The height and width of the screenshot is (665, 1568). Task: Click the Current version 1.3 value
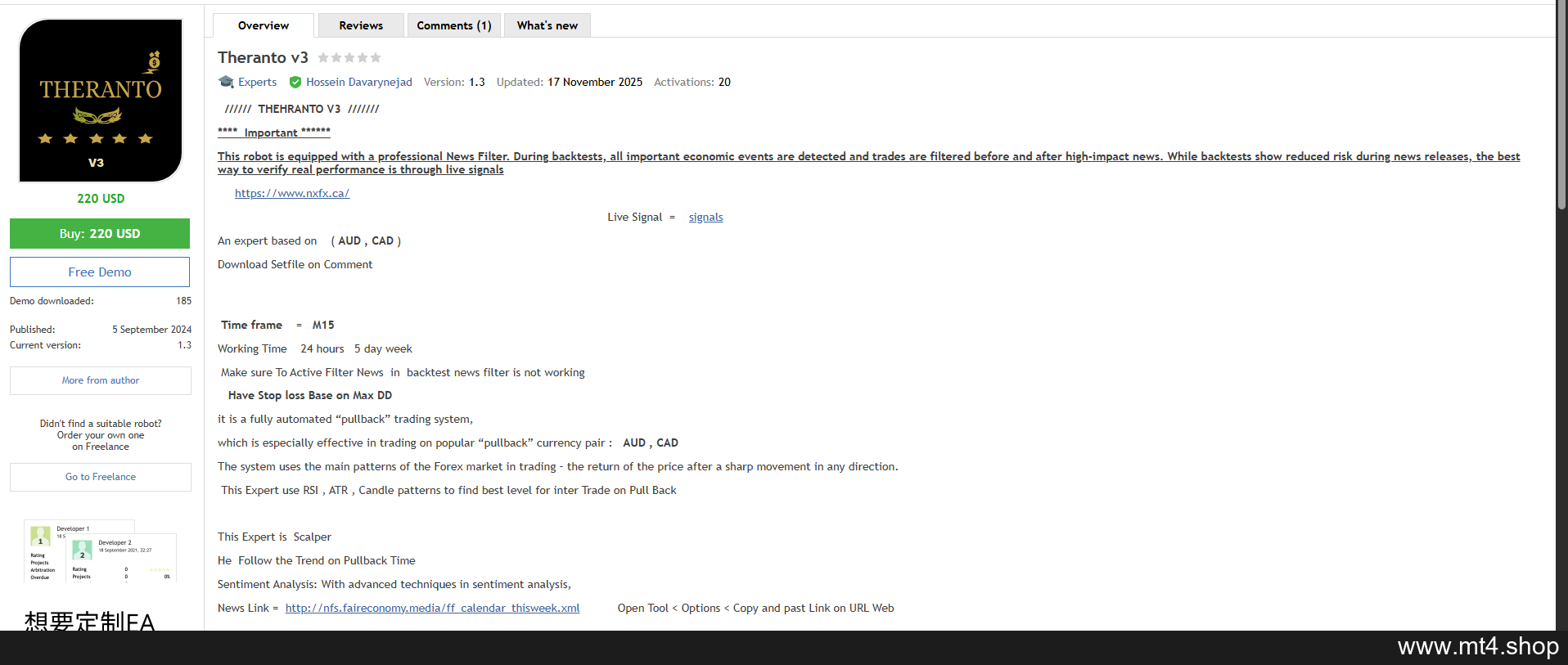(184, 345)
